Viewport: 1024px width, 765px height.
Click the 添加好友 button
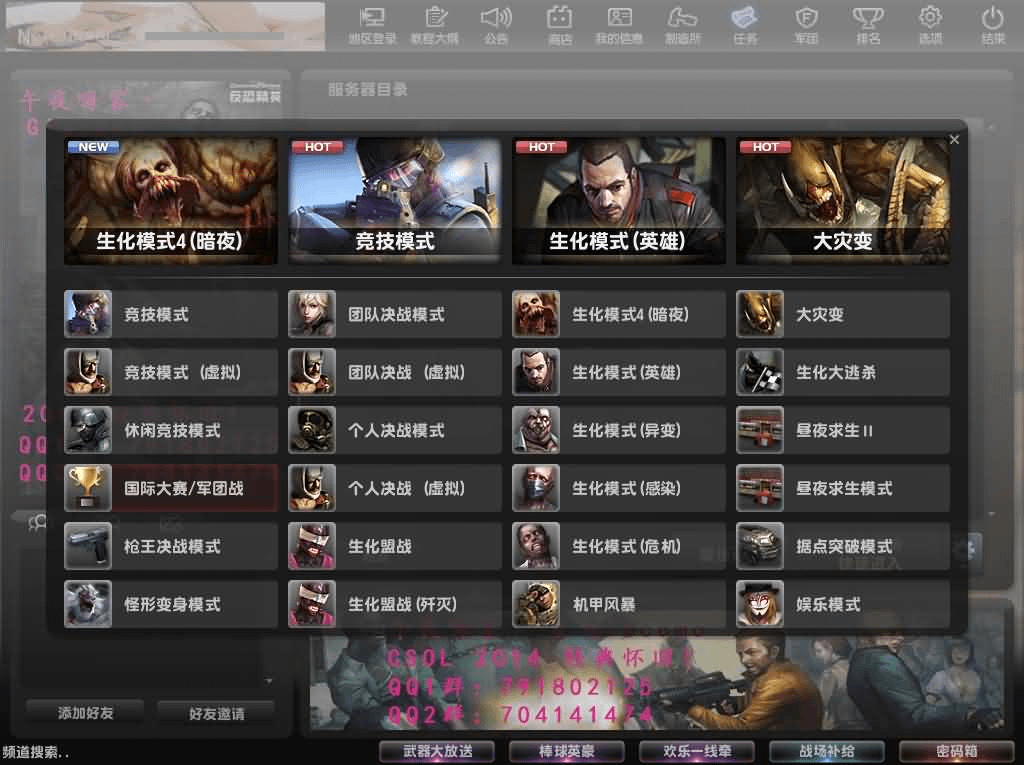pyautogui.click(x=85, y=713)
